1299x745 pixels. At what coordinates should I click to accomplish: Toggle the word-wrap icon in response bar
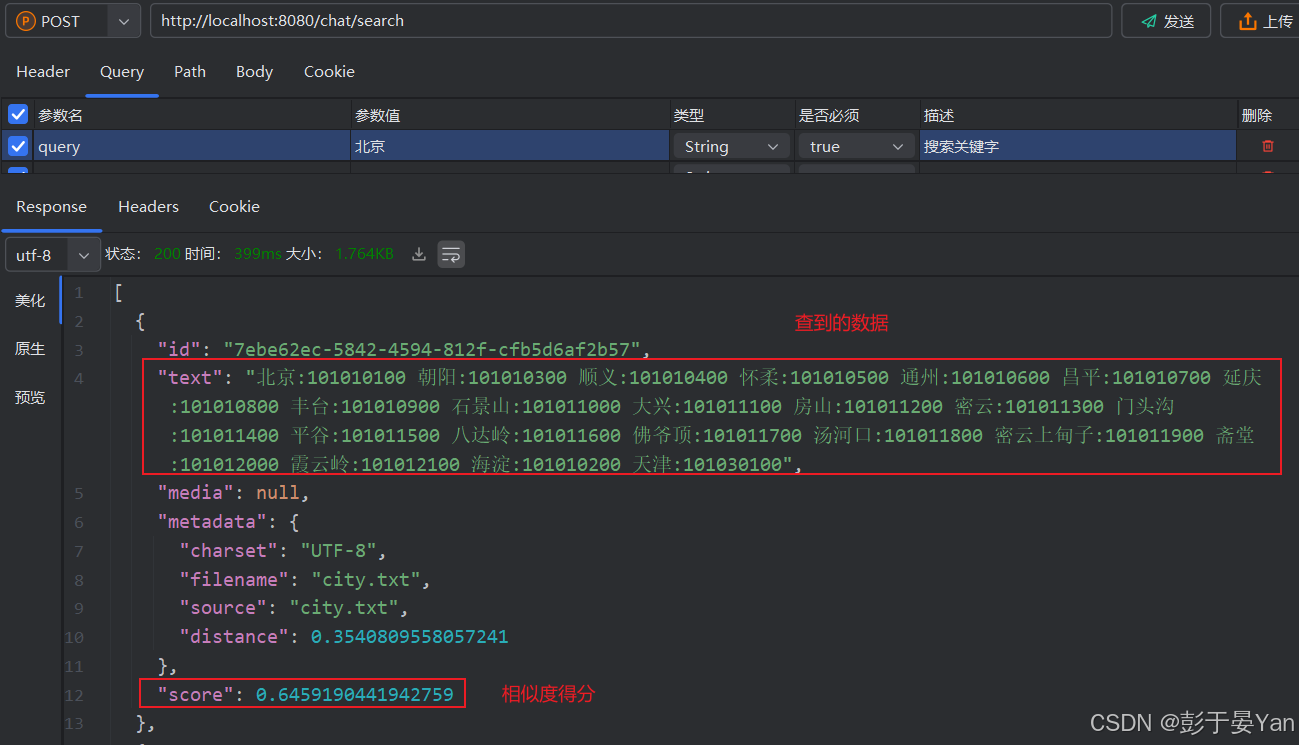(x=451, y=254)
